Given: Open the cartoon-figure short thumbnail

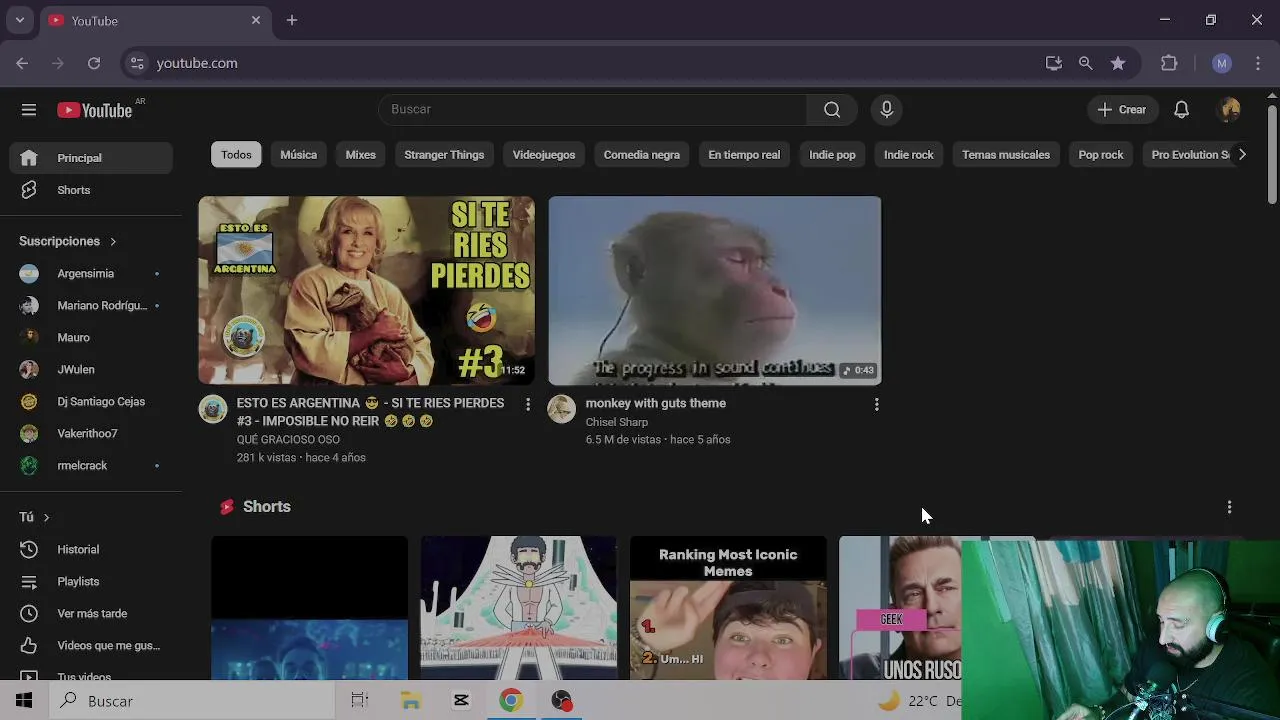Looking at the screenshot, I should tap(518, 608).
